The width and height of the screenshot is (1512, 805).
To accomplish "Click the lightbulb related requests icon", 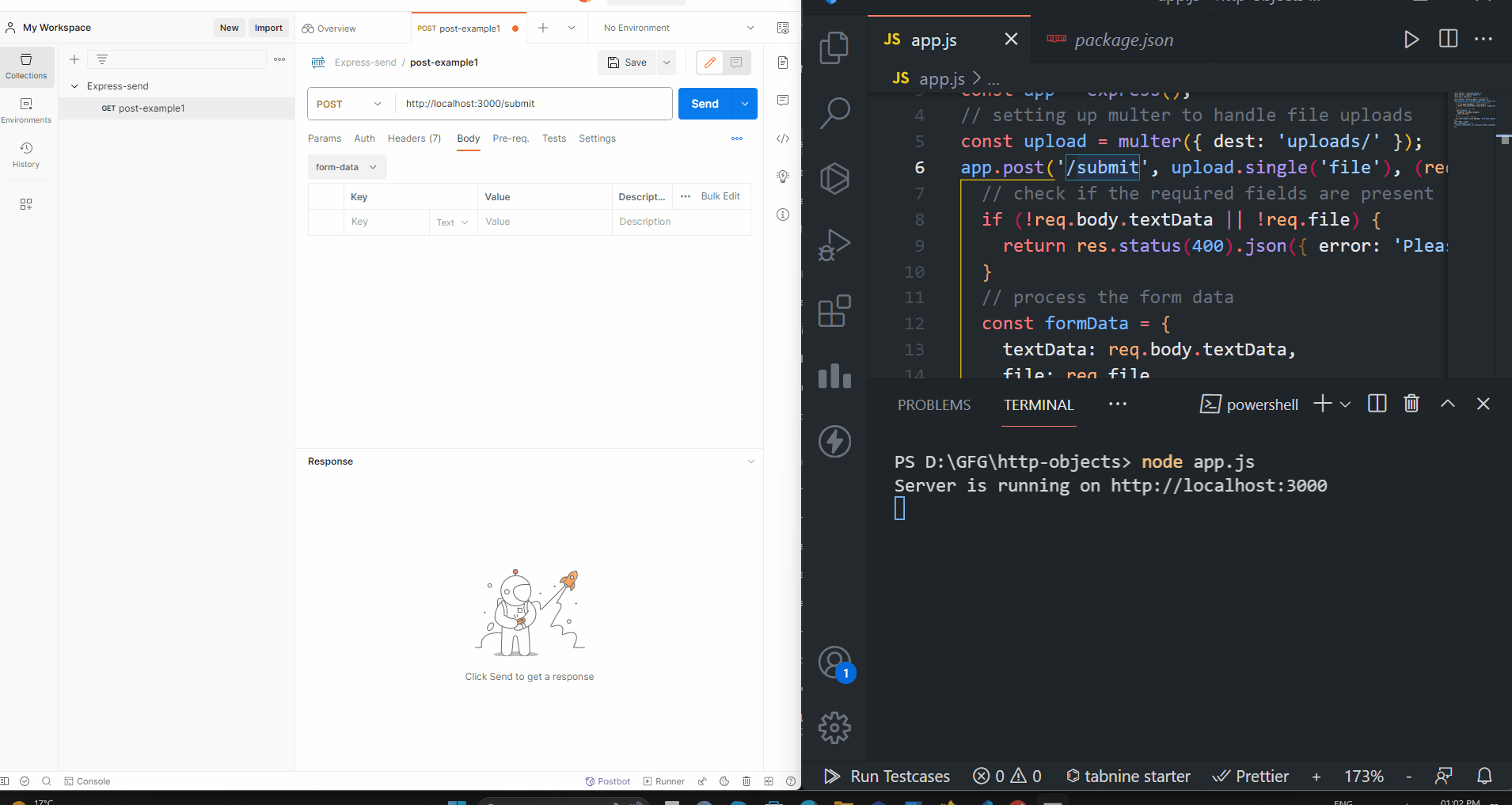I will click(x=783, y=177).
